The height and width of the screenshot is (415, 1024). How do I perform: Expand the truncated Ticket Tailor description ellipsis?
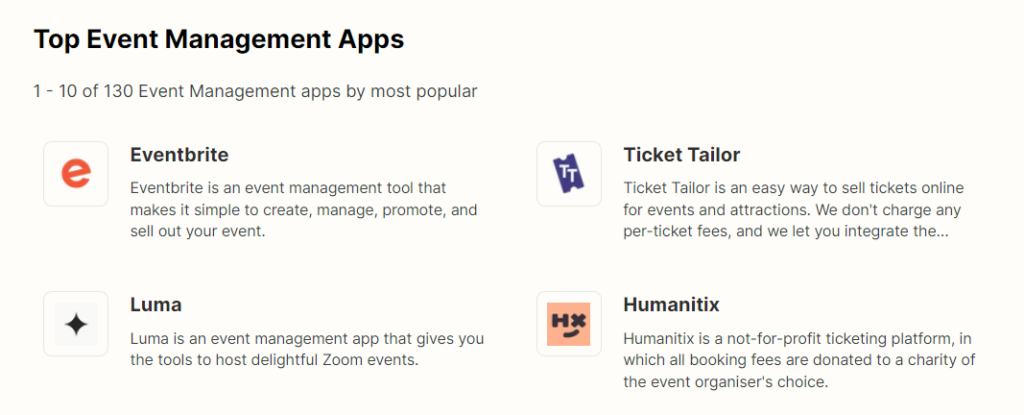click(940, 232)
